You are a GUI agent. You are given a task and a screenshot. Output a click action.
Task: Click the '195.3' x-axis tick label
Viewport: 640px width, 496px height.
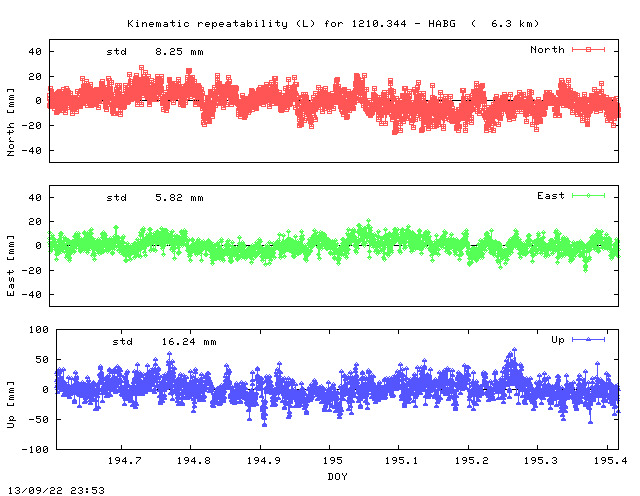tap(541, 460)
